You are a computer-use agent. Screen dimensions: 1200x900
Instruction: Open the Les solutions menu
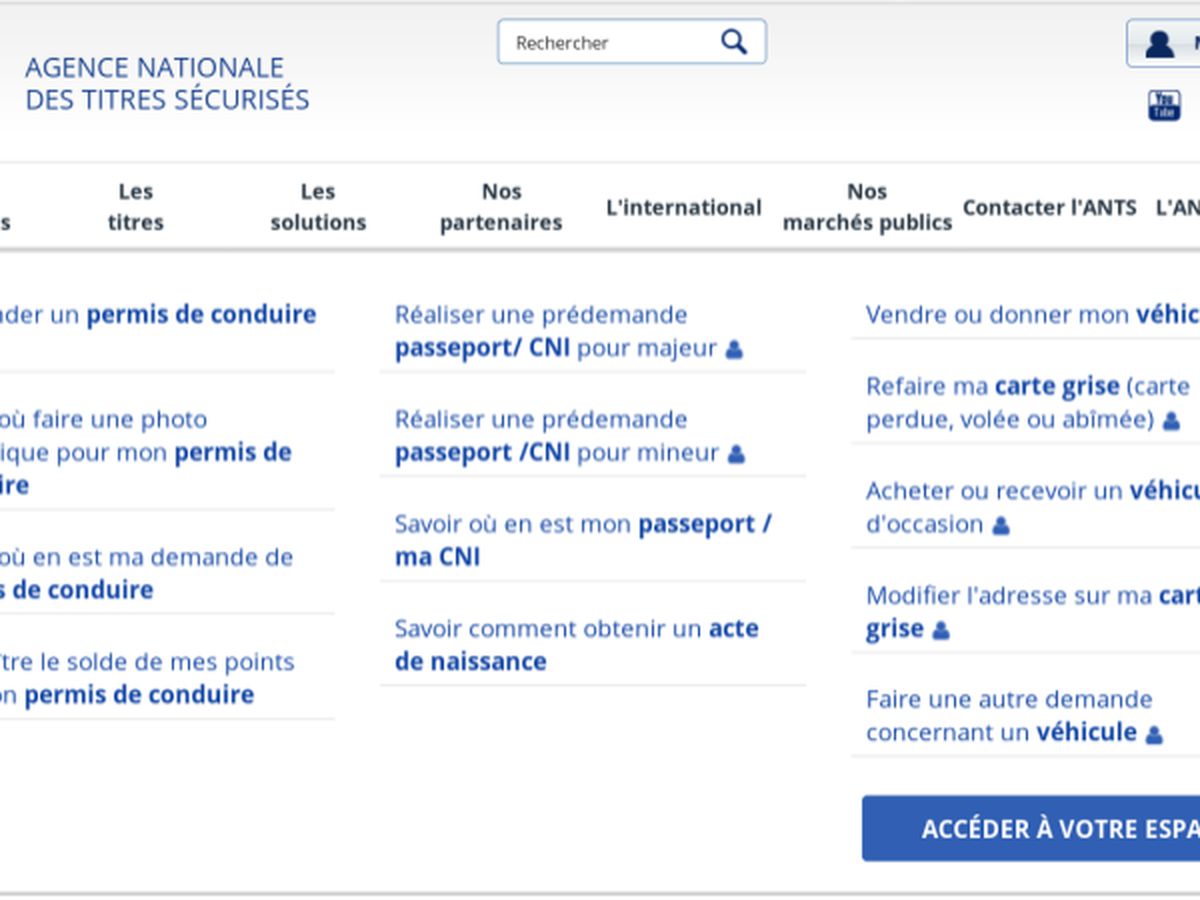[318, 207]
